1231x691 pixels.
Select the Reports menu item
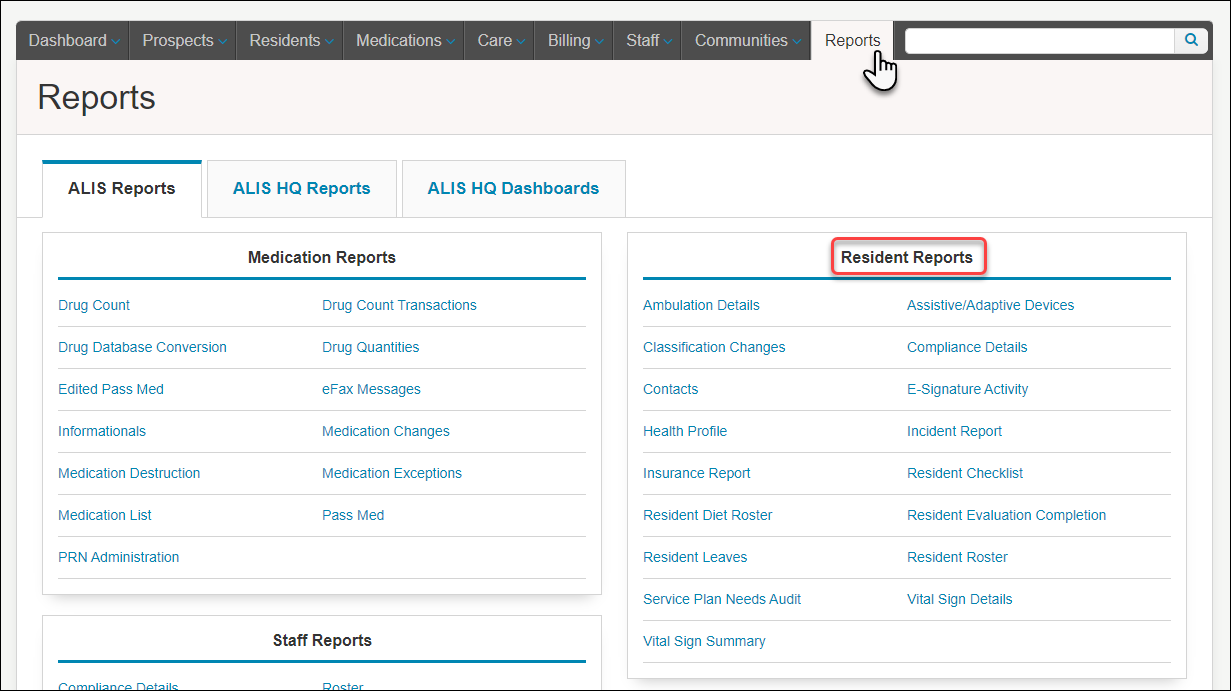click(x=852, y=40)
